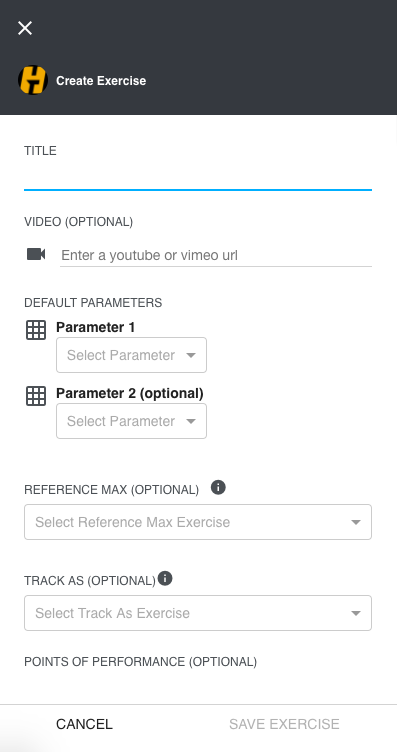Click the arrow in the Track As dropdown
Screen dimensions: 397x752
(x=356, y=613)
